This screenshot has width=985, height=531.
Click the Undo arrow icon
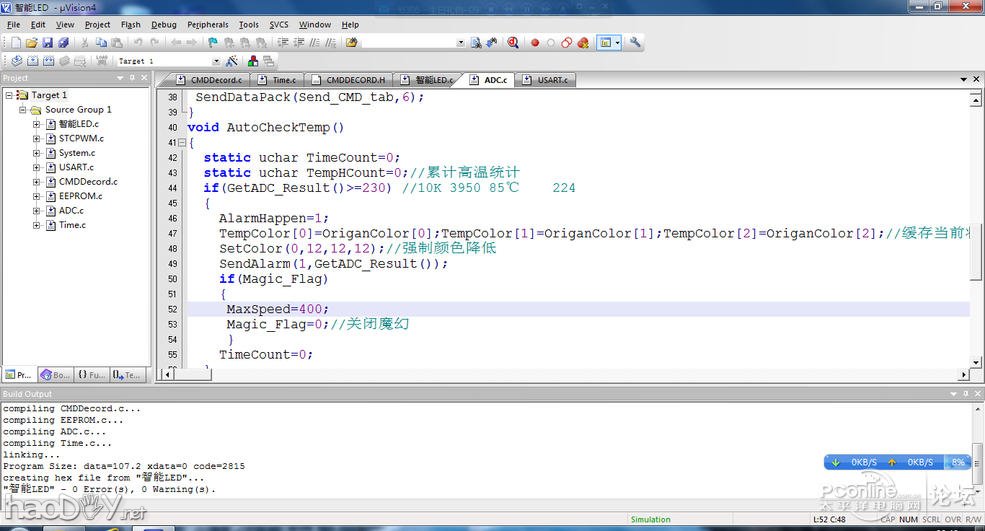[x=138, y=43]
